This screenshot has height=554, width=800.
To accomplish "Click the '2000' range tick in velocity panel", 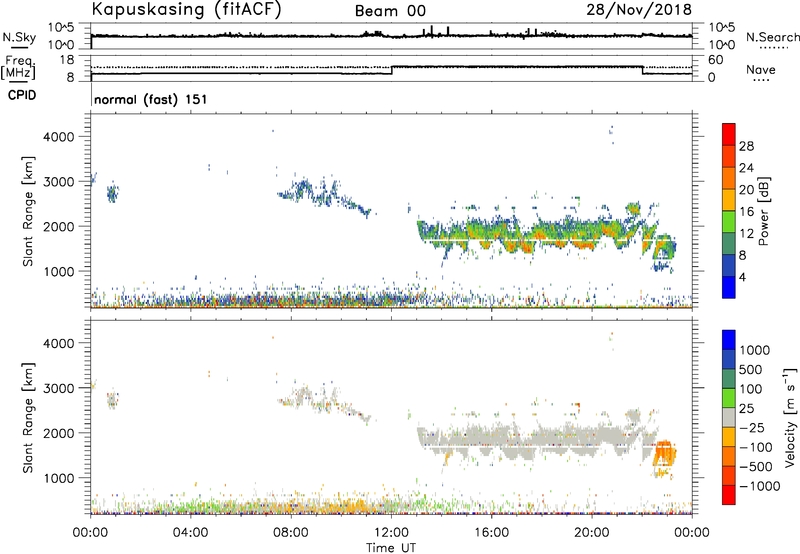I will pyautogui.click(x=58, y=433).
